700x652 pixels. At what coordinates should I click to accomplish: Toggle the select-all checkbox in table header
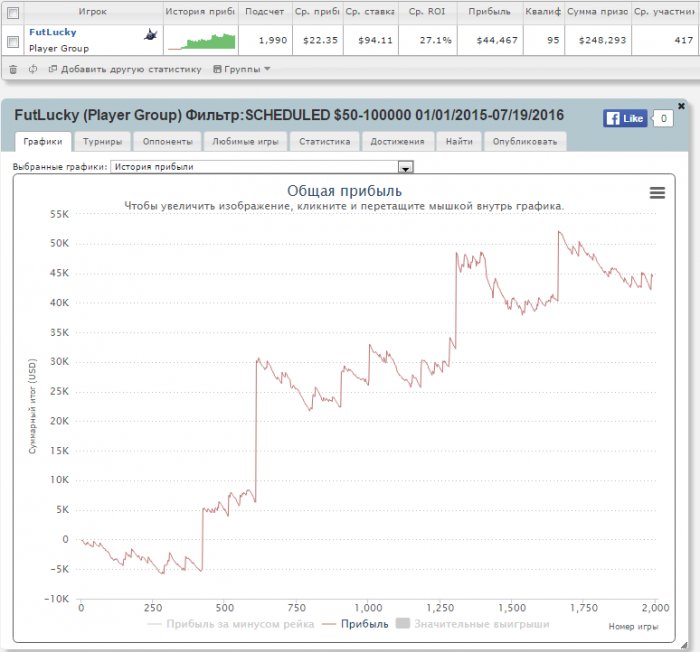click(x=13, y=13)
